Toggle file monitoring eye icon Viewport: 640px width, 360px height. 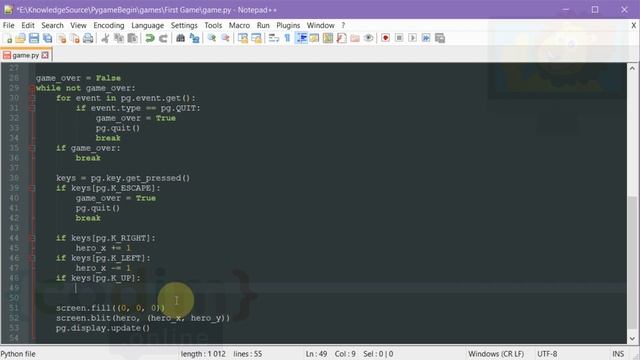(369, 38)
